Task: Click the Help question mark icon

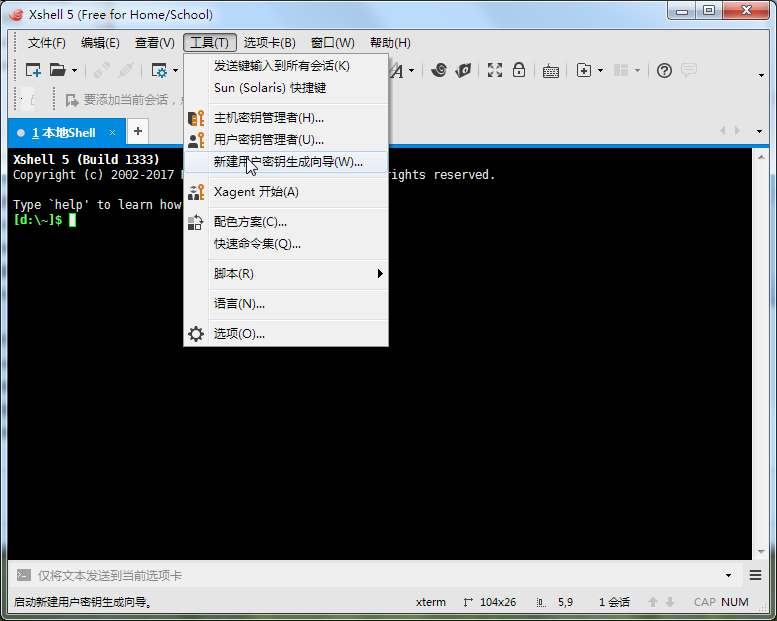Action: (x=664, y=70)
